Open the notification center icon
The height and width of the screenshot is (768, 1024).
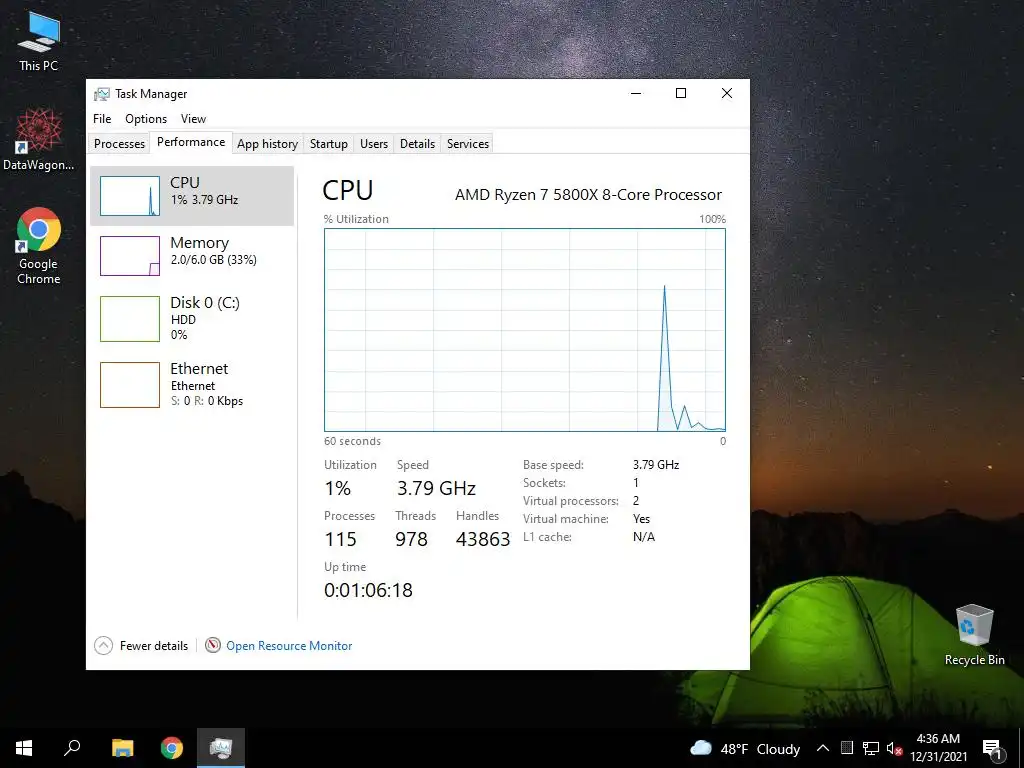pos(991,749)
